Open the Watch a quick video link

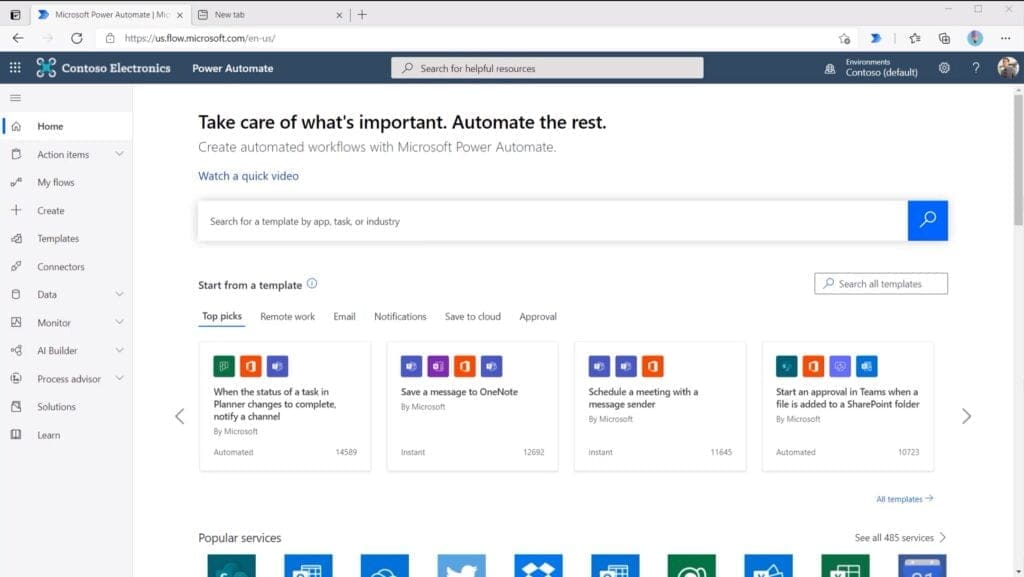(248, 176)
